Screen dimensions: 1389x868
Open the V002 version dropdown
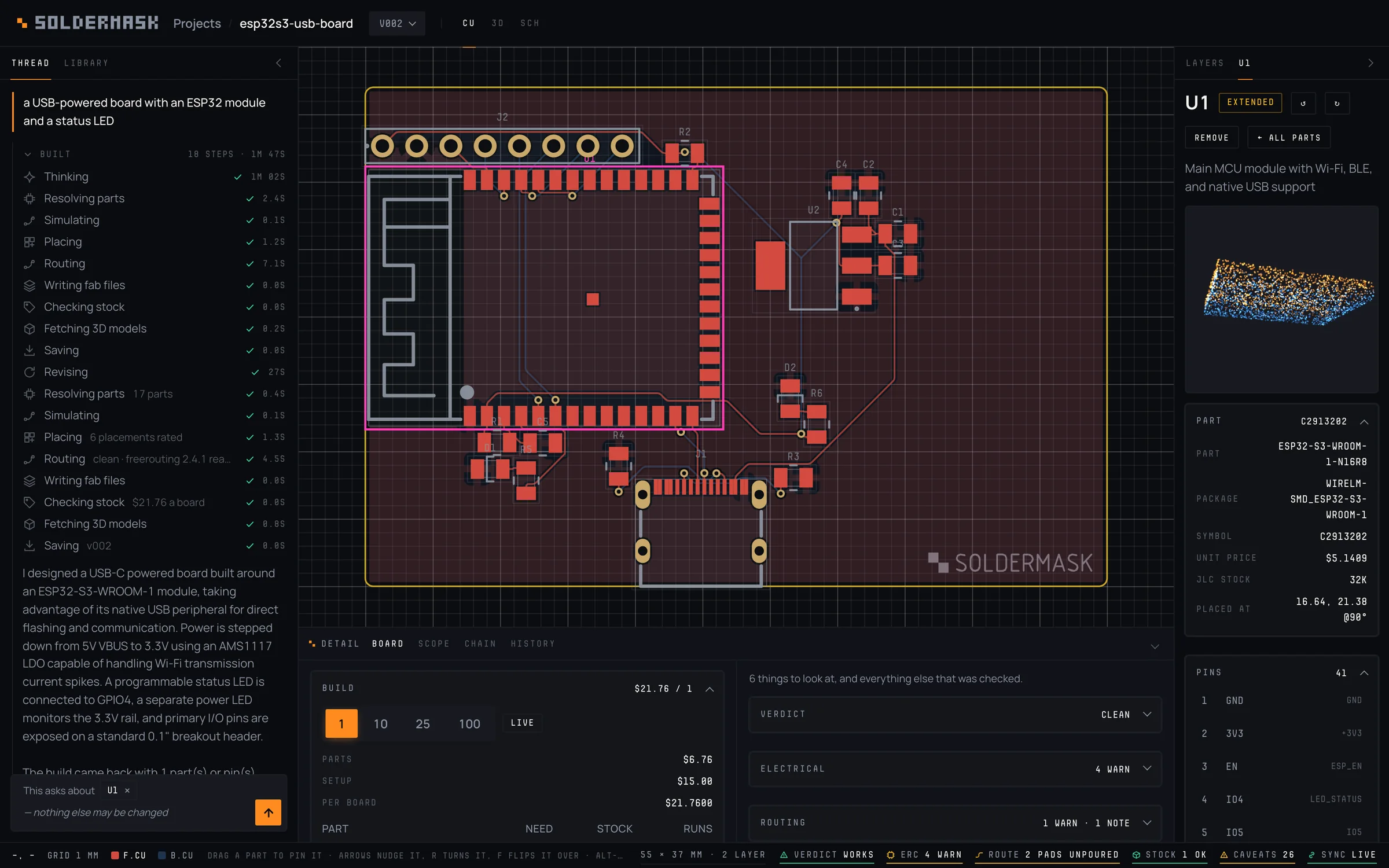(x=397, y=23)
